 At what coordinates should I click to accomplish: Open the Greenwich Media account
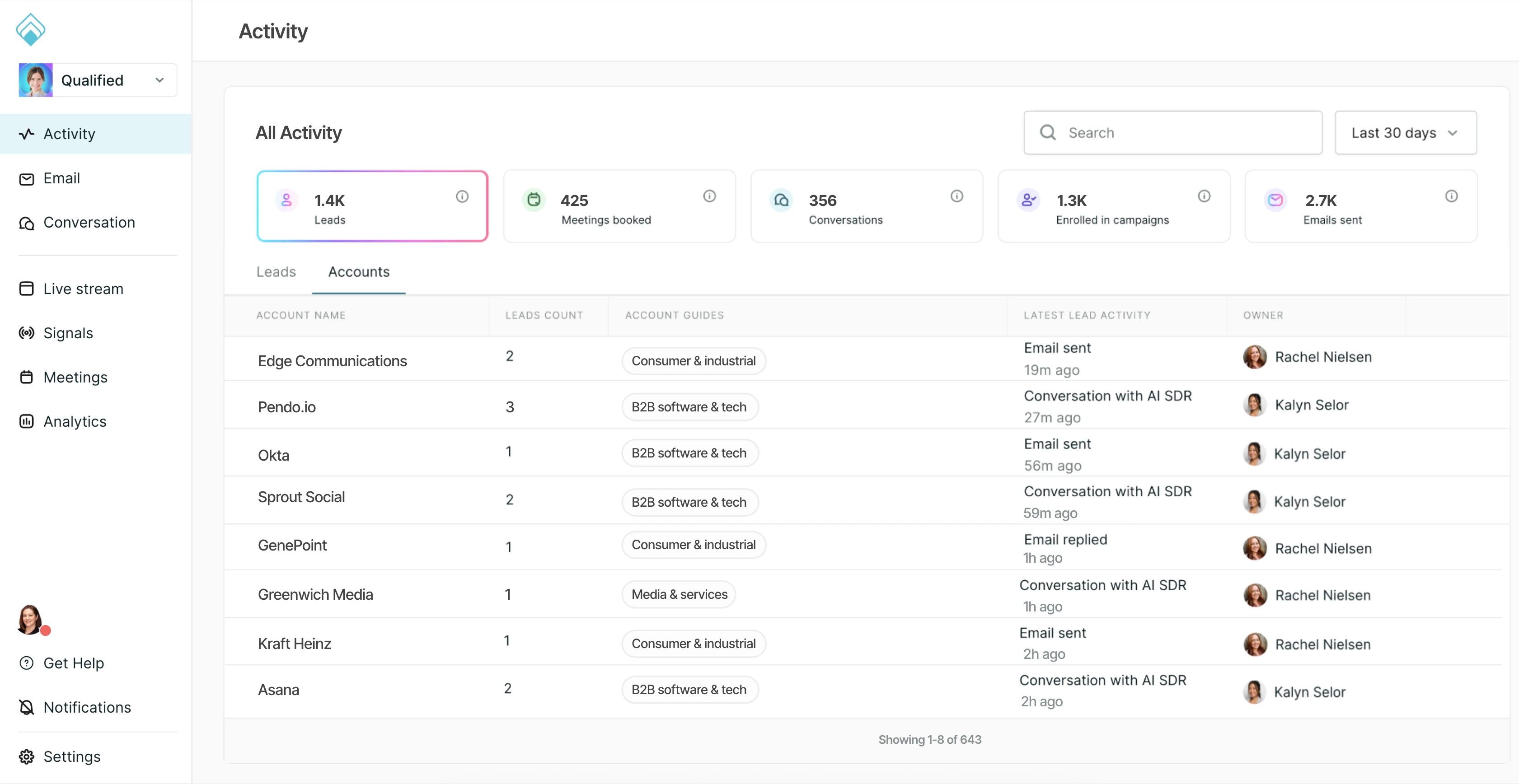click(x=315, y=594)
